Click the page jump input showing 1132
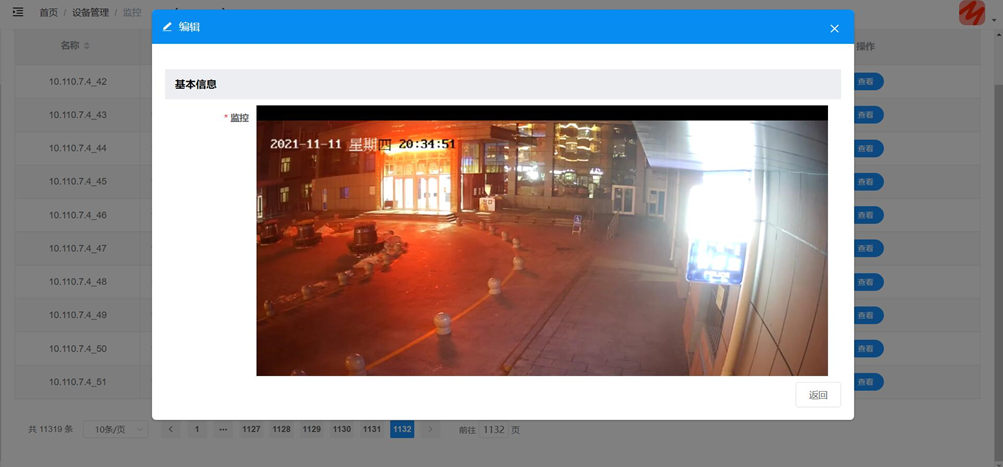 tap(494, 429)
